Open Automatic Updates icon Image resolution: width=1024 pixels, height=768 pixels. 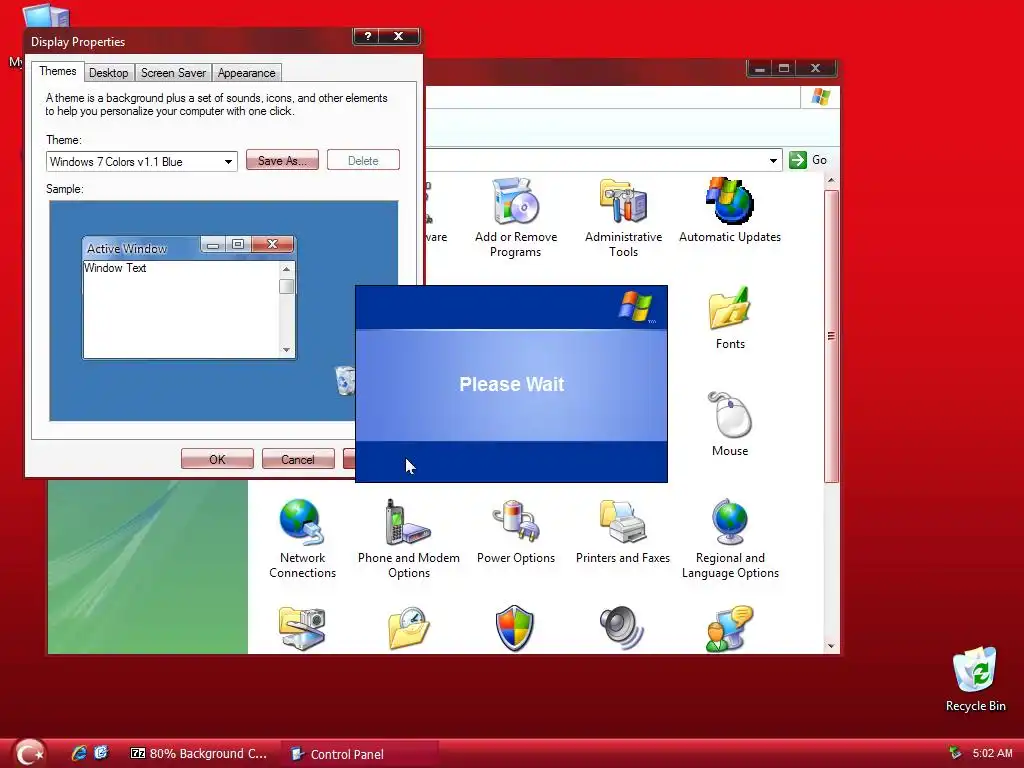(729, 202)
